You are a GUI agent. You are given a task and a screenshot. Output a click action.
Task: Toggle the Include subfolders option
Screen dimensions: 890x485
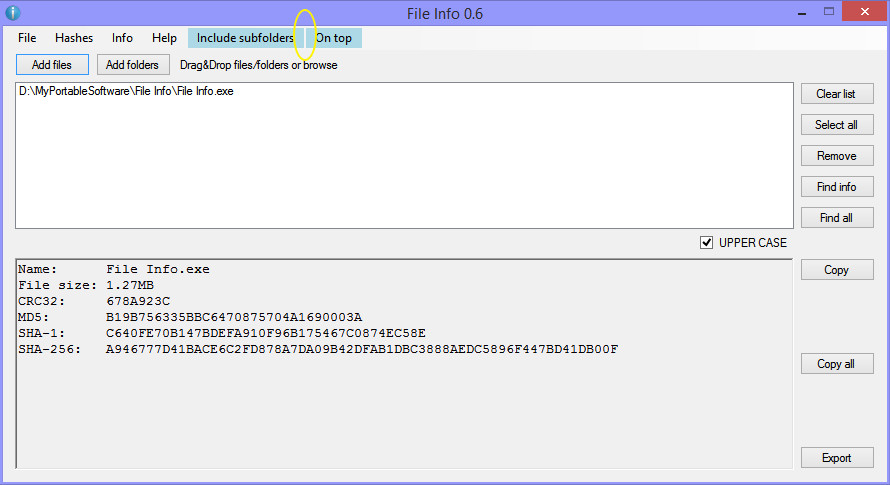click(x=245, y=38)
